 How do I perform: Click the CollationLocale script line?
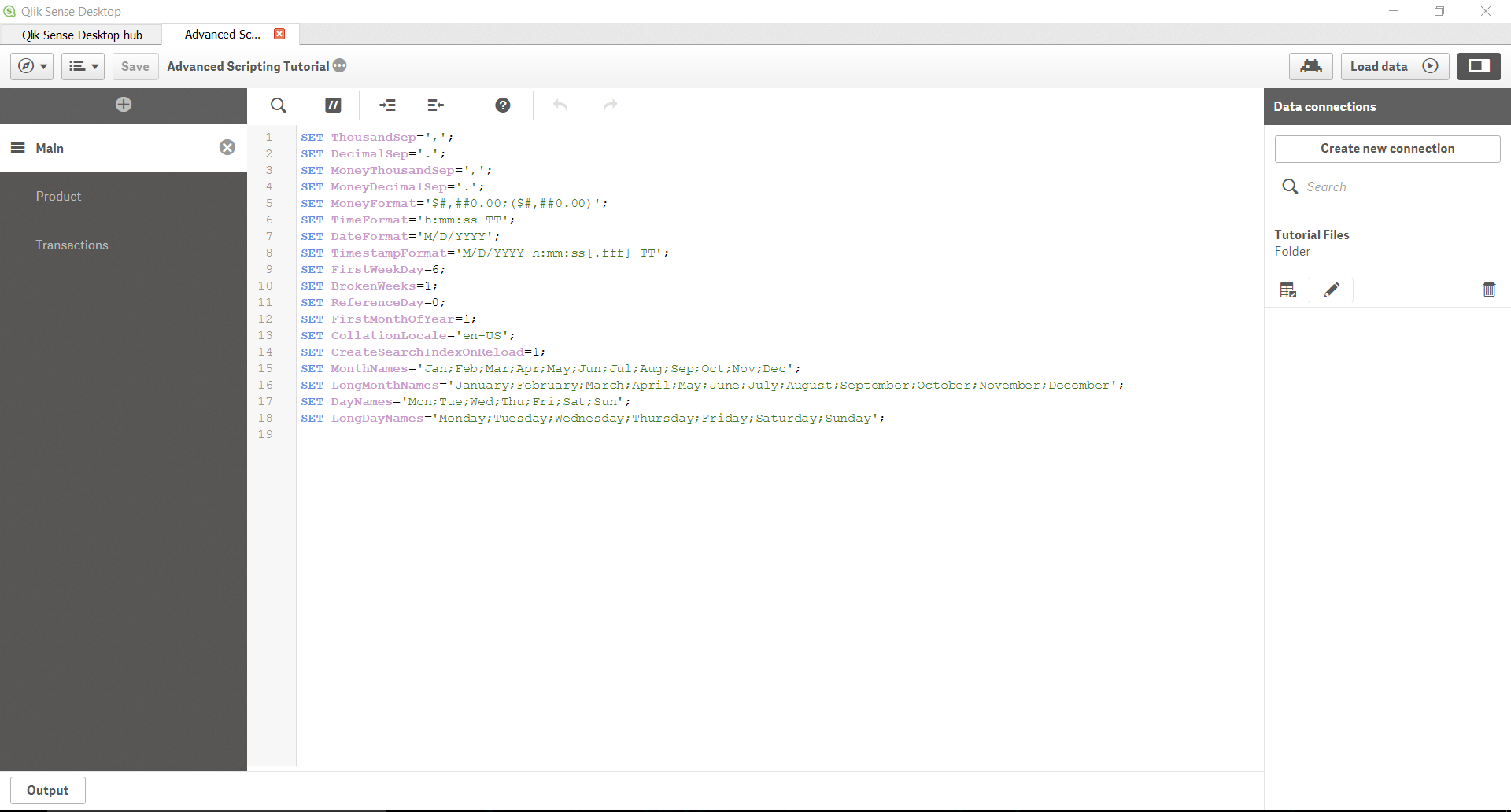pyautogui.click(x=408, y=336)
